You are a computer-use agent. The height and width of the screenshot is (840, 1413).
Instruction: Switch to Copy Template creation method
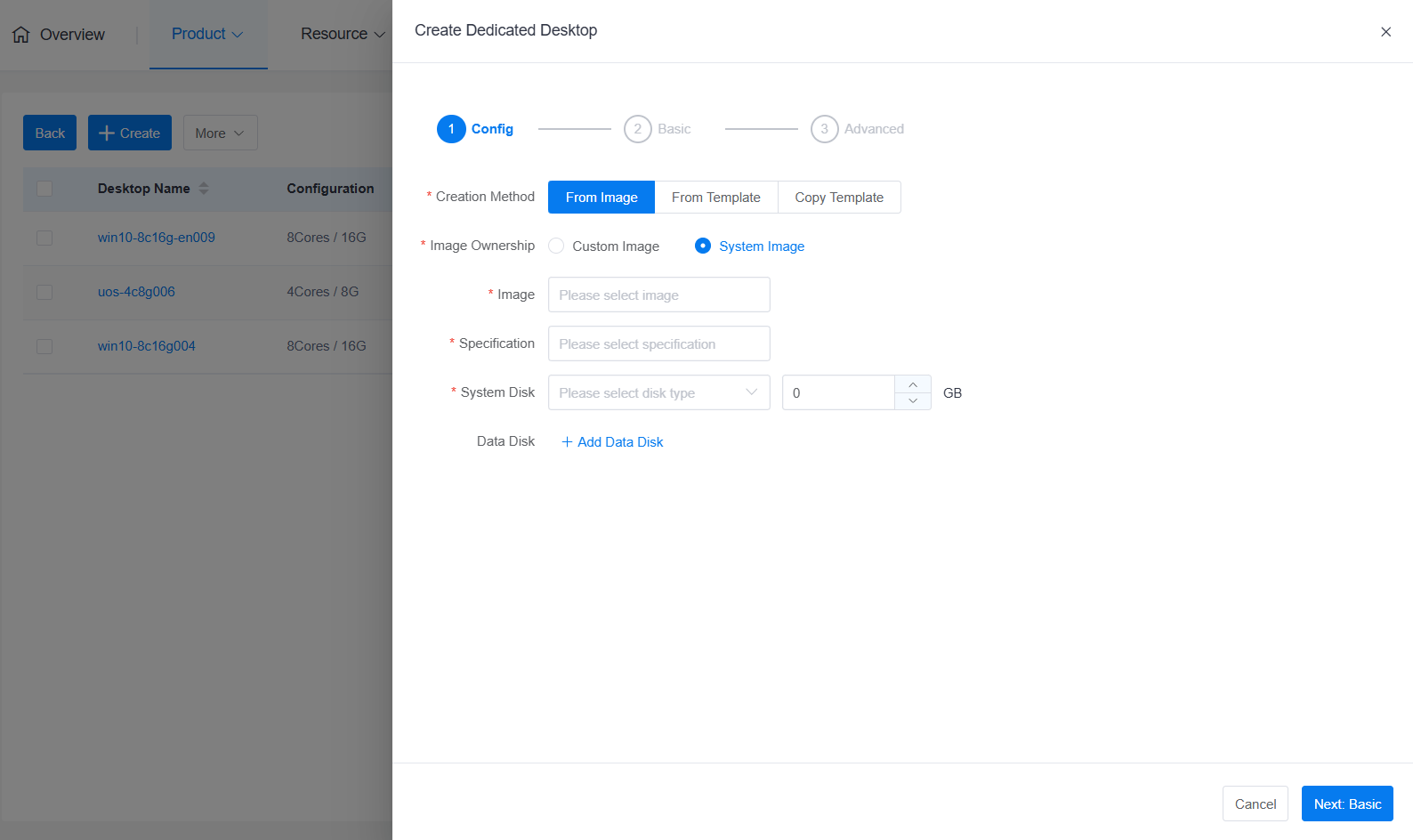[x=838, y=198]
